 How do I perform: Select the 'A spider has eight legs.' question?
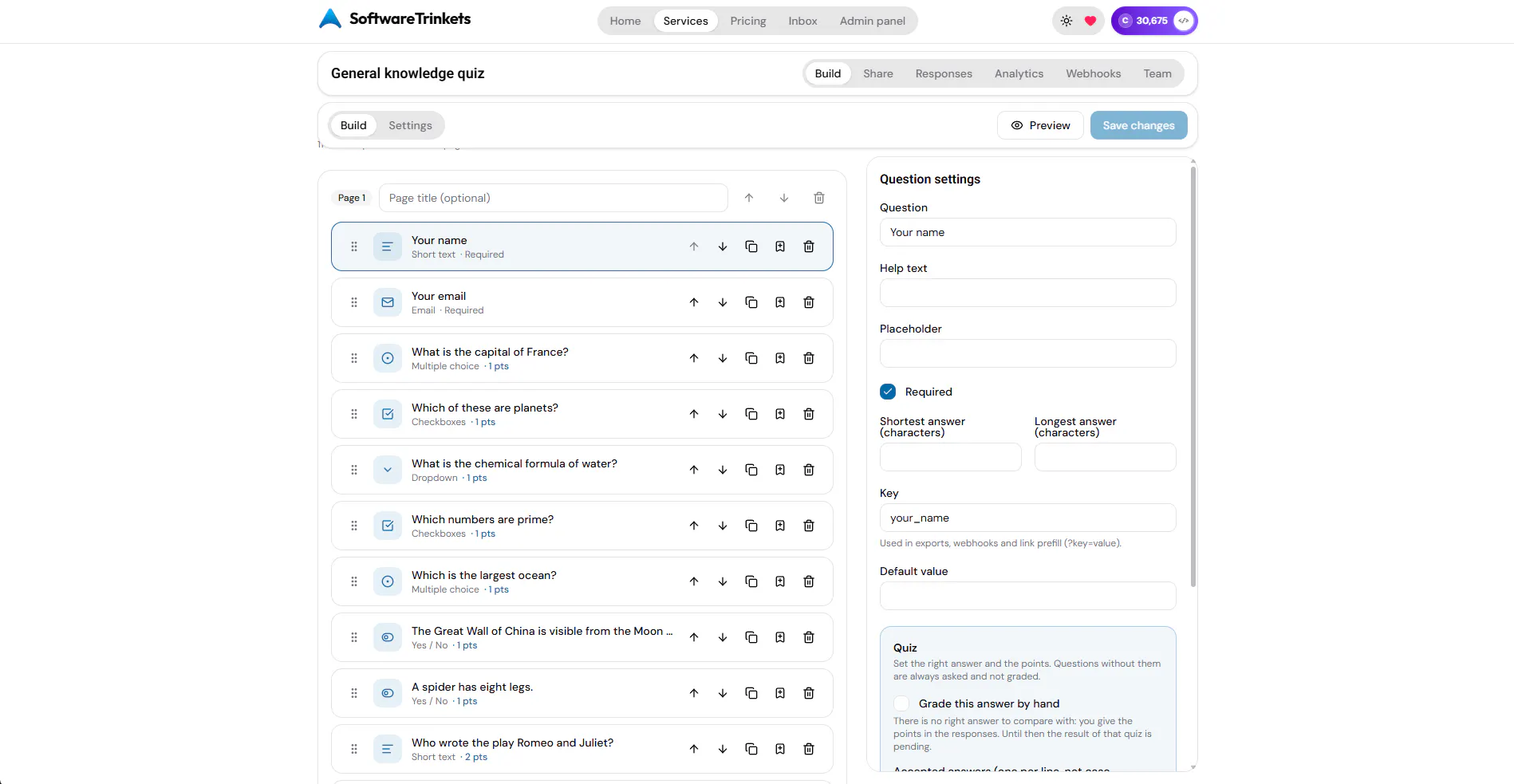coord(582,693)
